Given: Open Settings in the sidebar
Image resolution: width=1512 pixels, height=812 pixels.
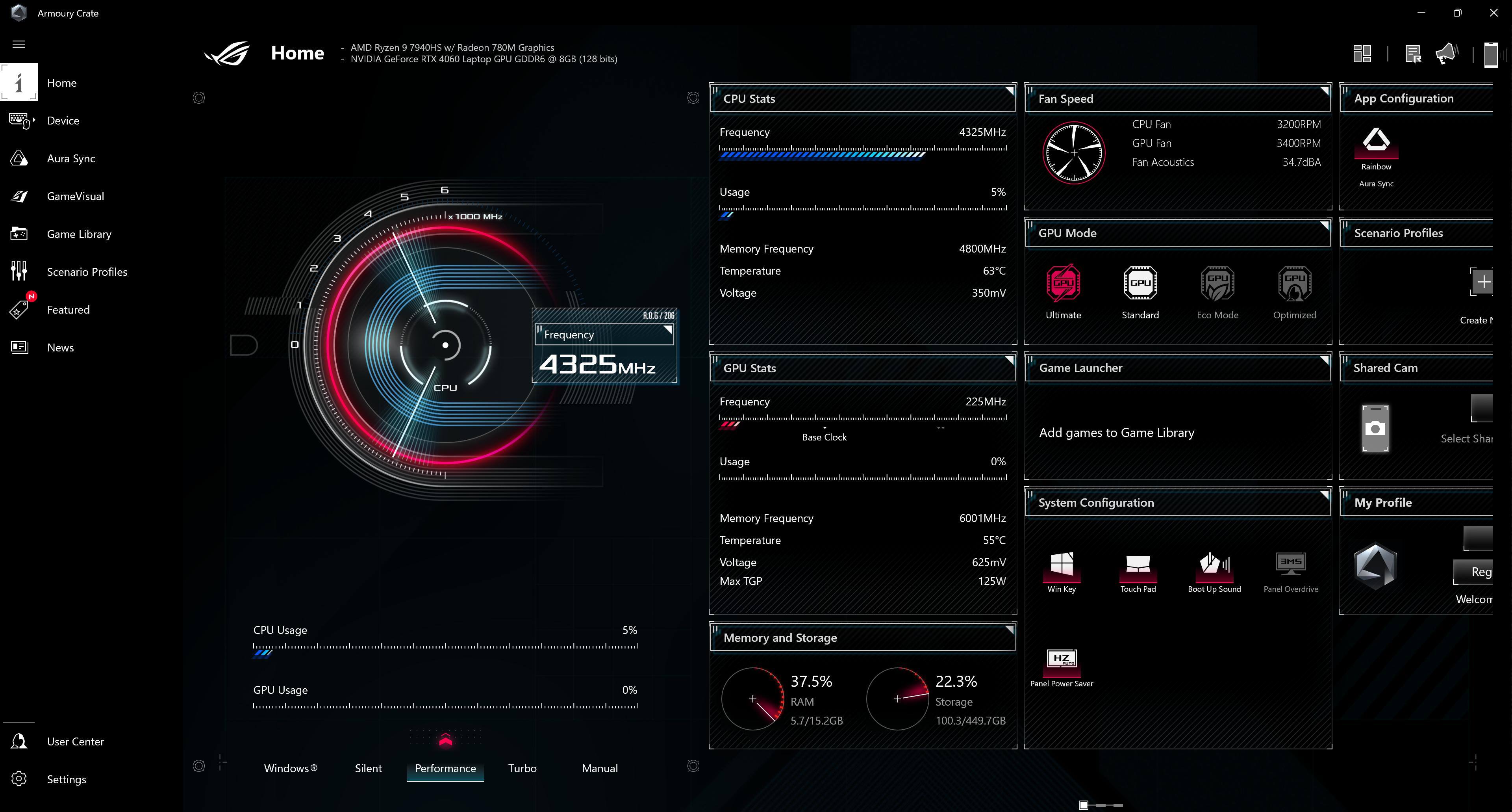Looking at the screenshot, I should pyautogui.click(x=66, y=779).
